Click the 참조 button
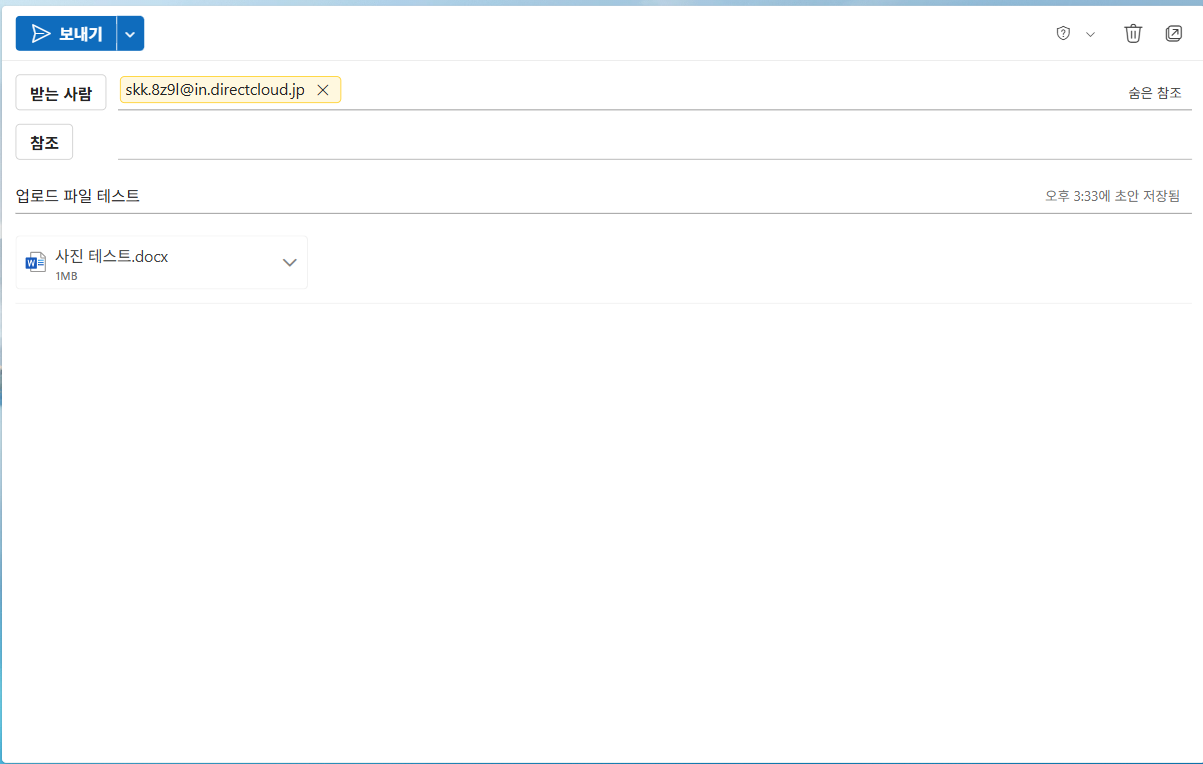 click(44, 142)
